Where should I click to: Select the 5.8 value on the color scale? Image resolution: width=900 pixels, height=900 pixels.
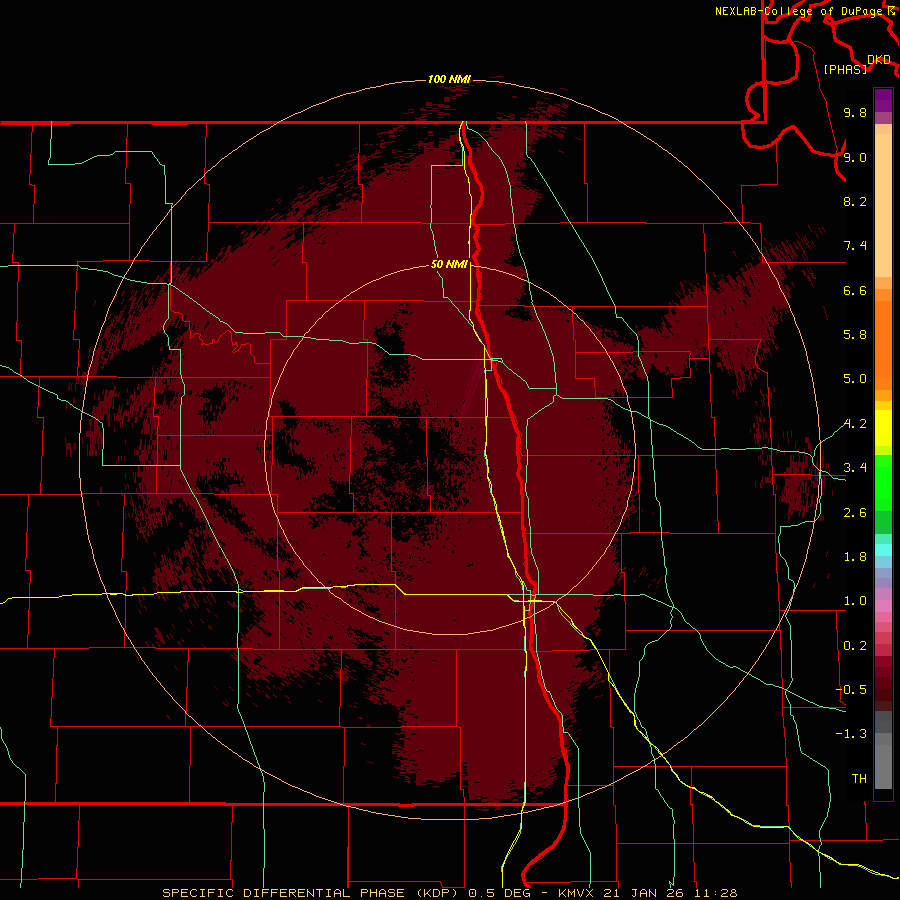tap(855, 335)
